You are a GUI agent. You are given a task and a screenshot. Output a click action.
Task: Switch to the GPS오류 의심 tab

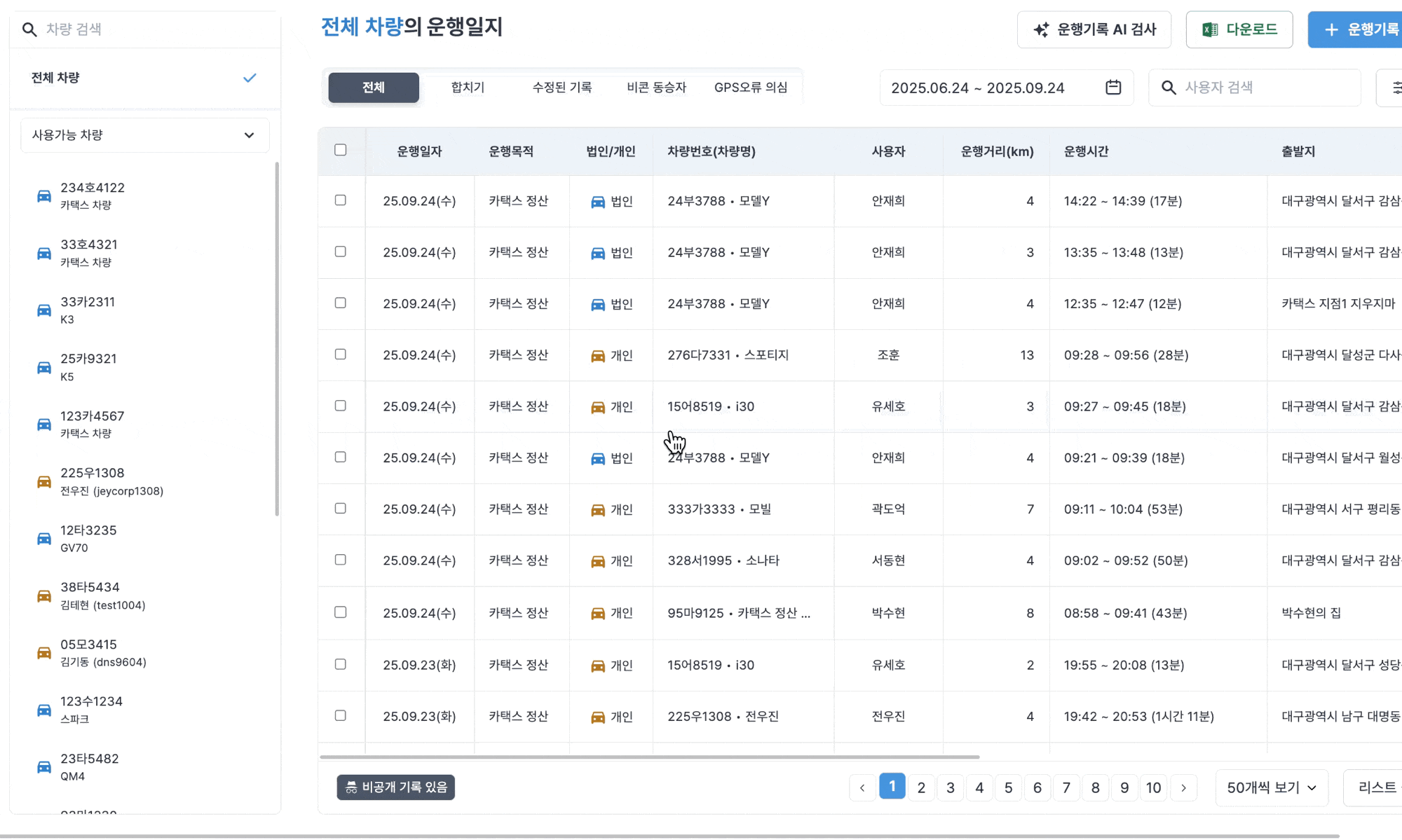750,88
